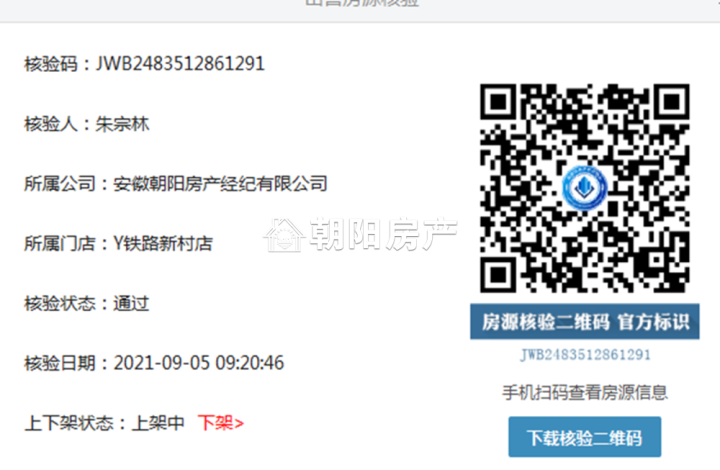
Task: Click the red 下架> link
Action: tap(221, 423)
